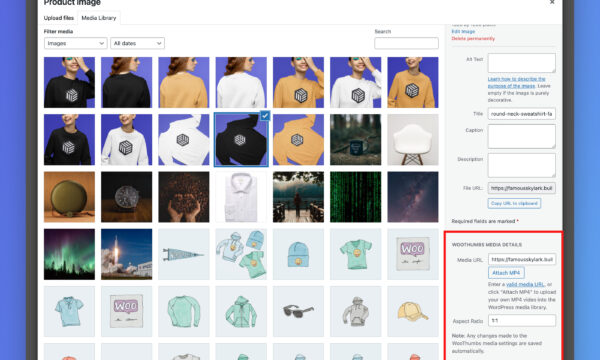Select the black sweatshirt back-view thumbnail
Screen dimensions: 600x360
pyautogui.click(x=127, y=82)
